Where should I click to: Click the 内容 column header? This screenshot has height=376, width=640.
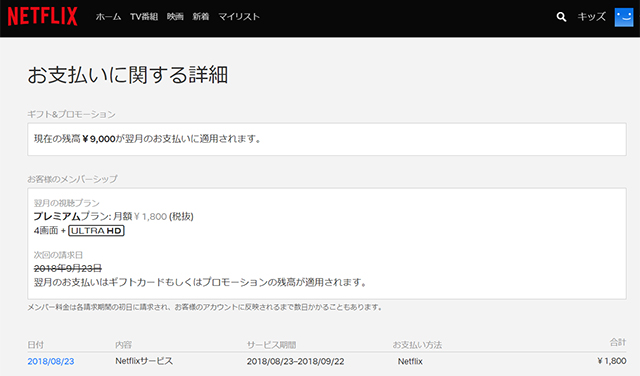pyautogui.click(x=123, y=345)
